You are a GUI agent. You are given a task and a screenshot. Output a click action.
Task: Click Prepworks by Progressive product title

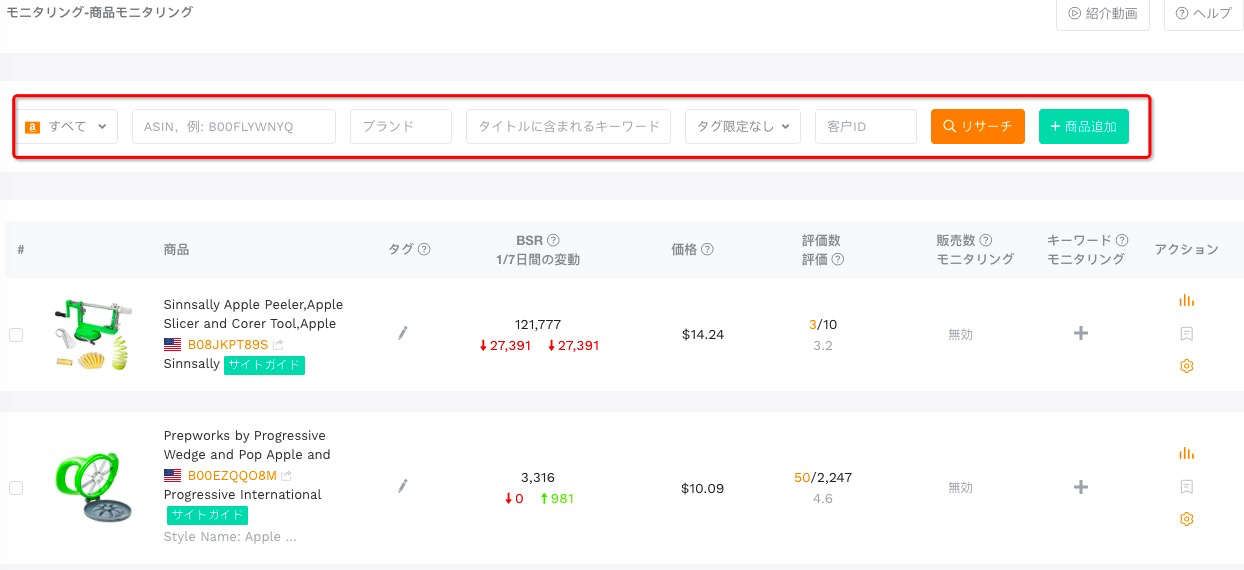[247, 445]
